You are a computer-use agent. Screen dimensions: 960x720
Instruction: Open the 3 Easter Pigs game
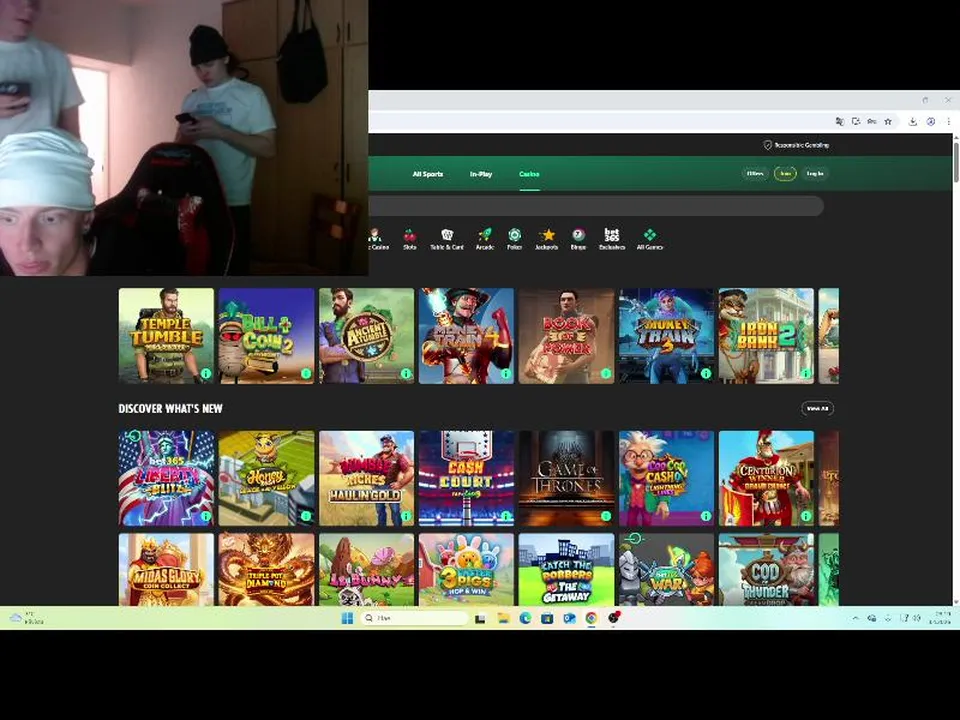click(x=466, y=569)
